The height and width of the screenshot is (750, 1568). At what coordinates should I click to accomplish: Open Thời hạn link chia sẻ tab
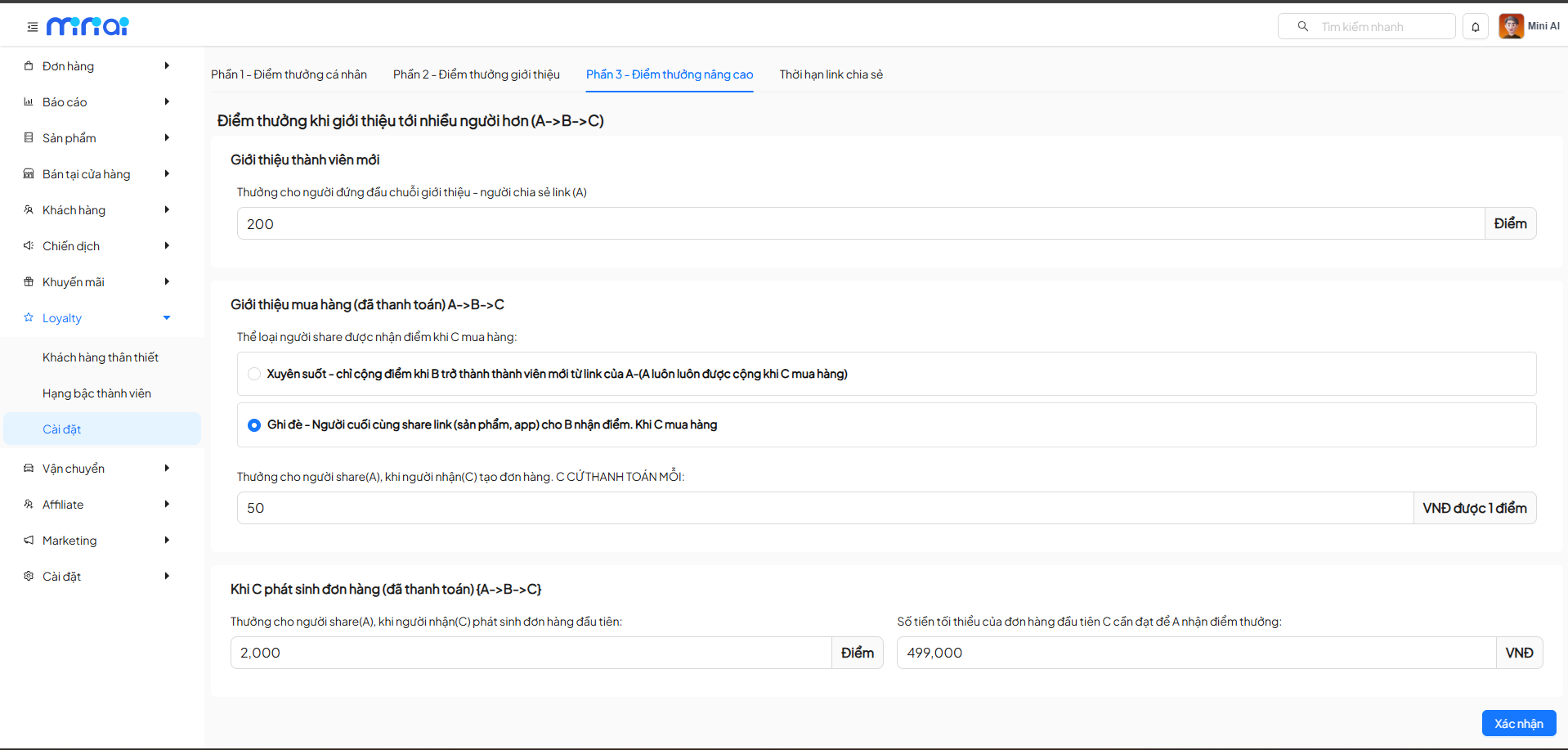pos(831,74)
